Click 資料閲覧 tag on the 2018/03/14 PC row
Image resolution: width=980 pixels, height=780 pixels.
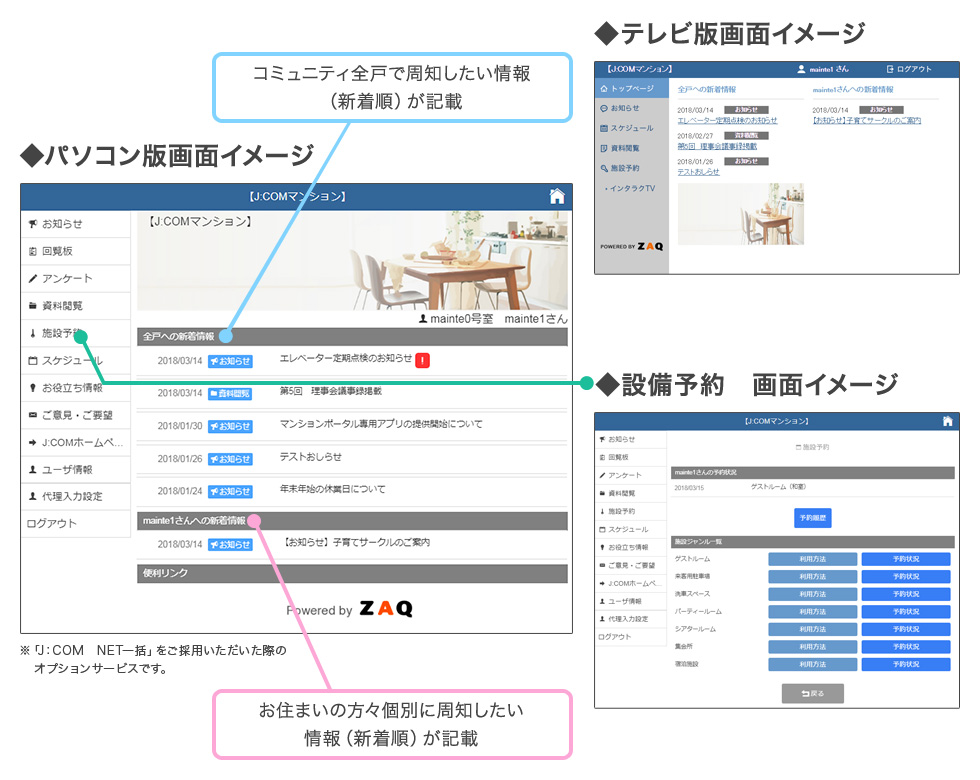[230, 394]
